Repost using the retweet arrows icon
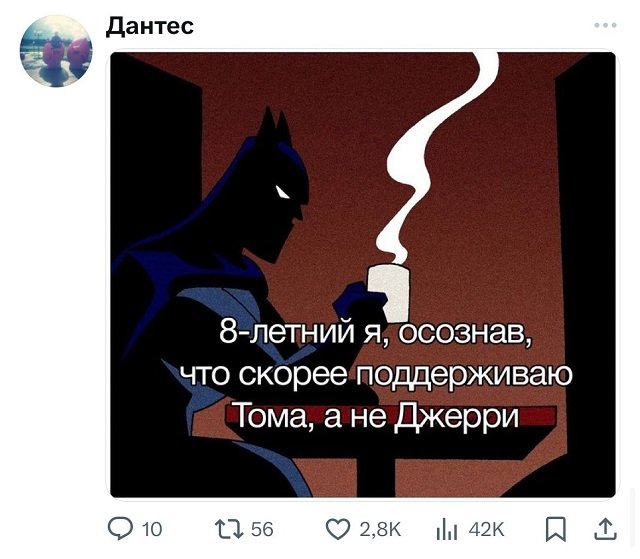 pos(229,529)
